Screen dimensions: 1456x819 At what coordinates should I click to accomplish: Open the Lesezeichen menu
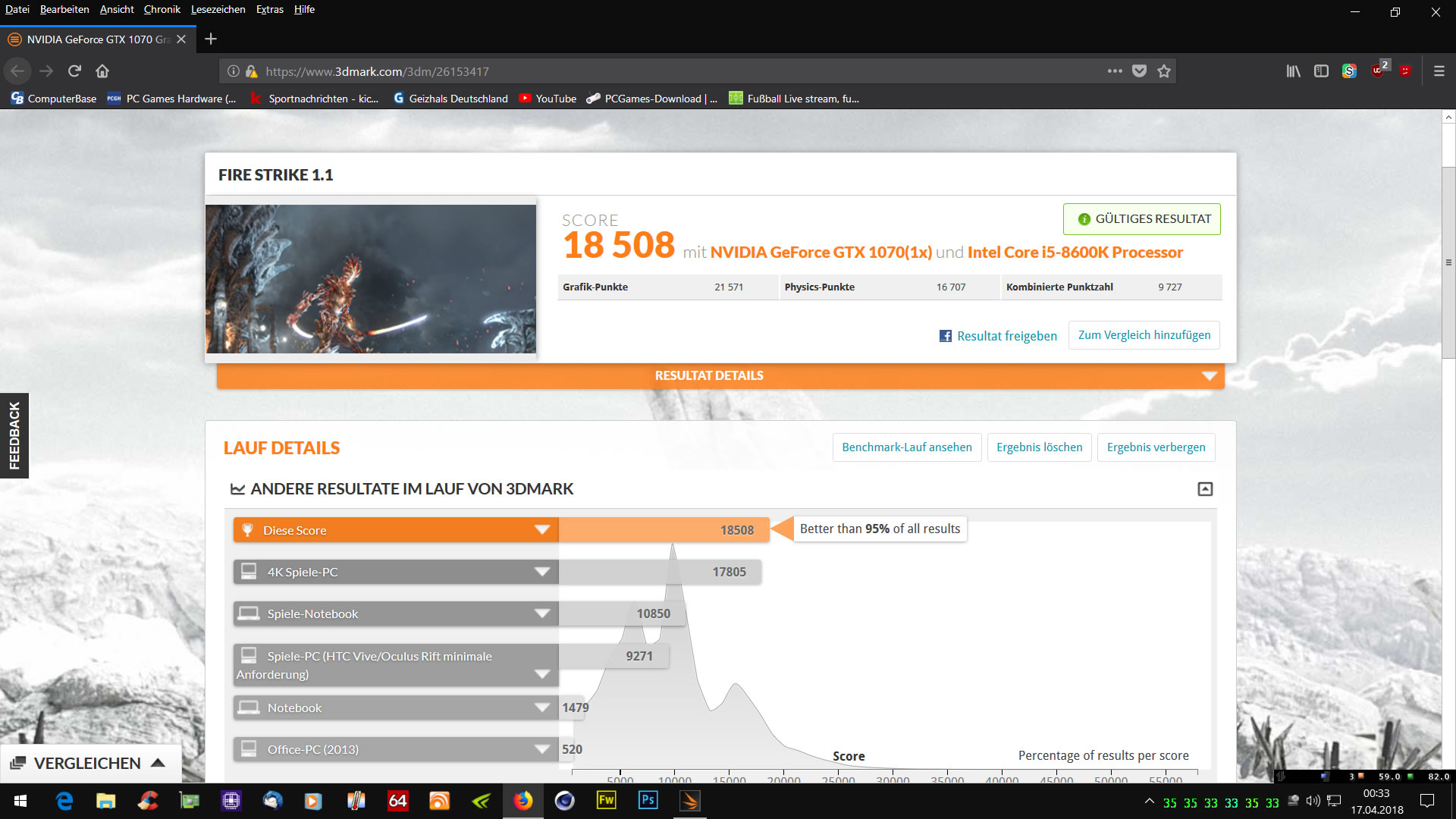tap(218, 9)
